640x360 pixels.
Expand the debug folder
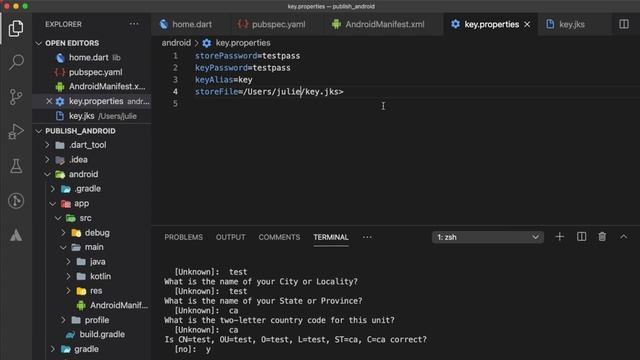point(63,233)
